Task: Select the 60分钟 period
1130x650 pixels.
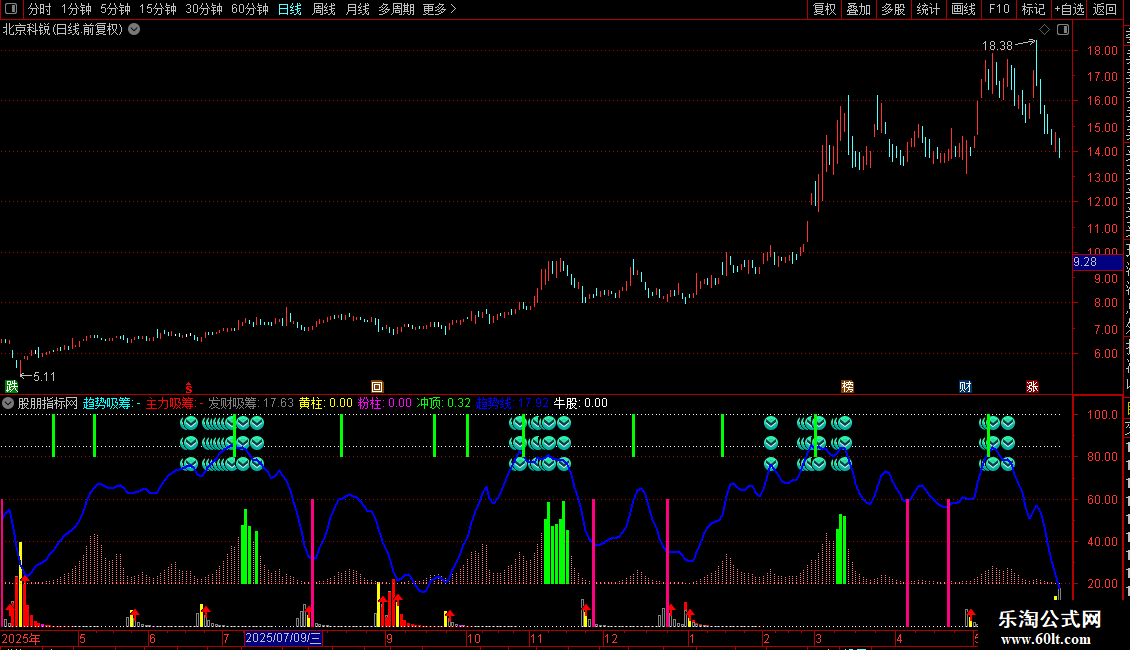Action: (250, 9)
